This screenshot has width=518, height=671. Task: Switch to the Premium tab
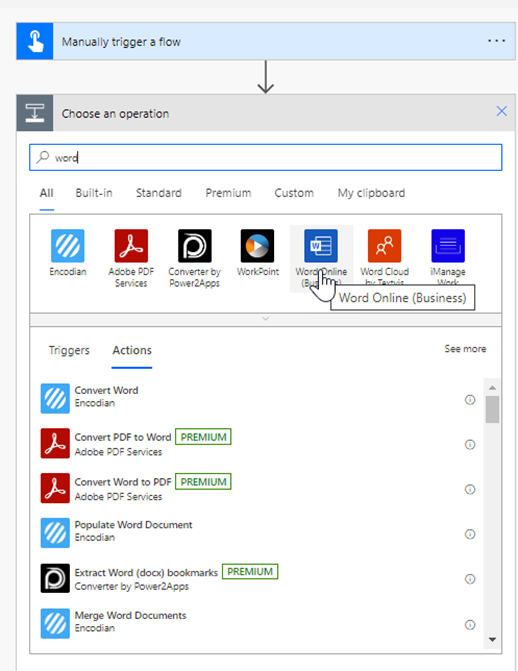pyautogui.click(x=228, y=193)
